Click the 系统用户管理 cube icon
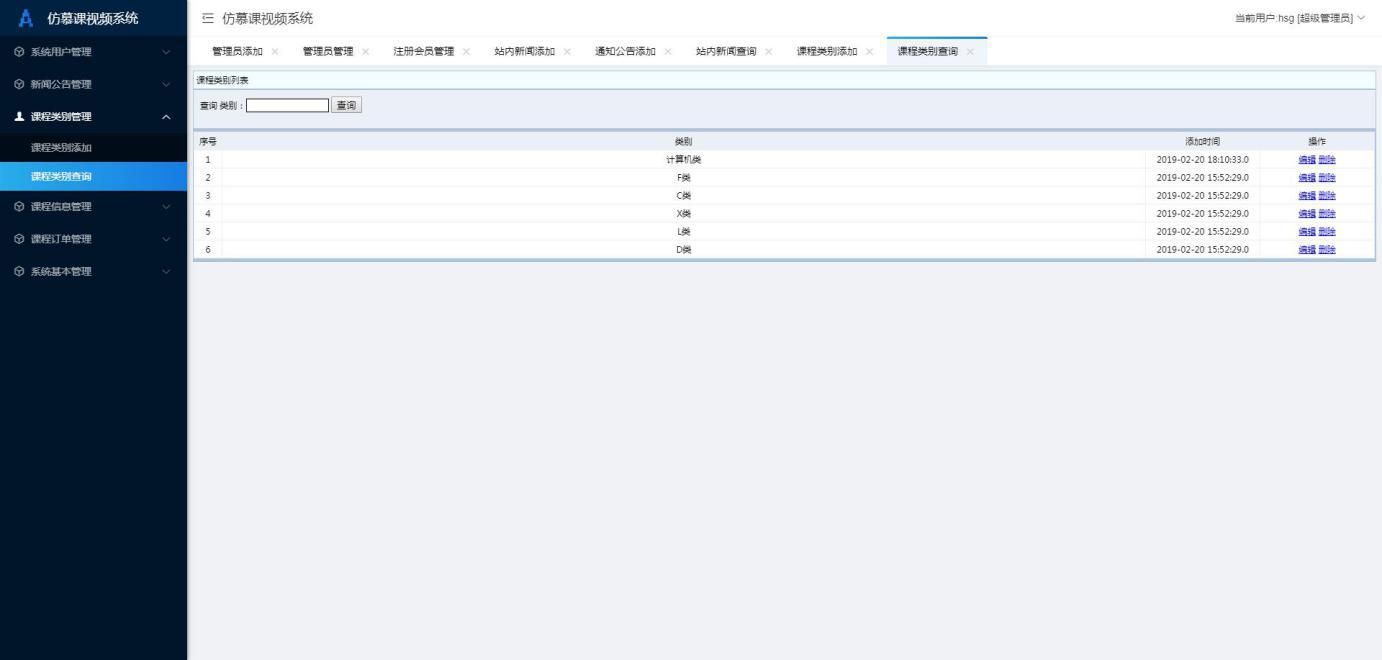Screen dimensions: 1382x660 pyautogui.click(x=19, y=52)
